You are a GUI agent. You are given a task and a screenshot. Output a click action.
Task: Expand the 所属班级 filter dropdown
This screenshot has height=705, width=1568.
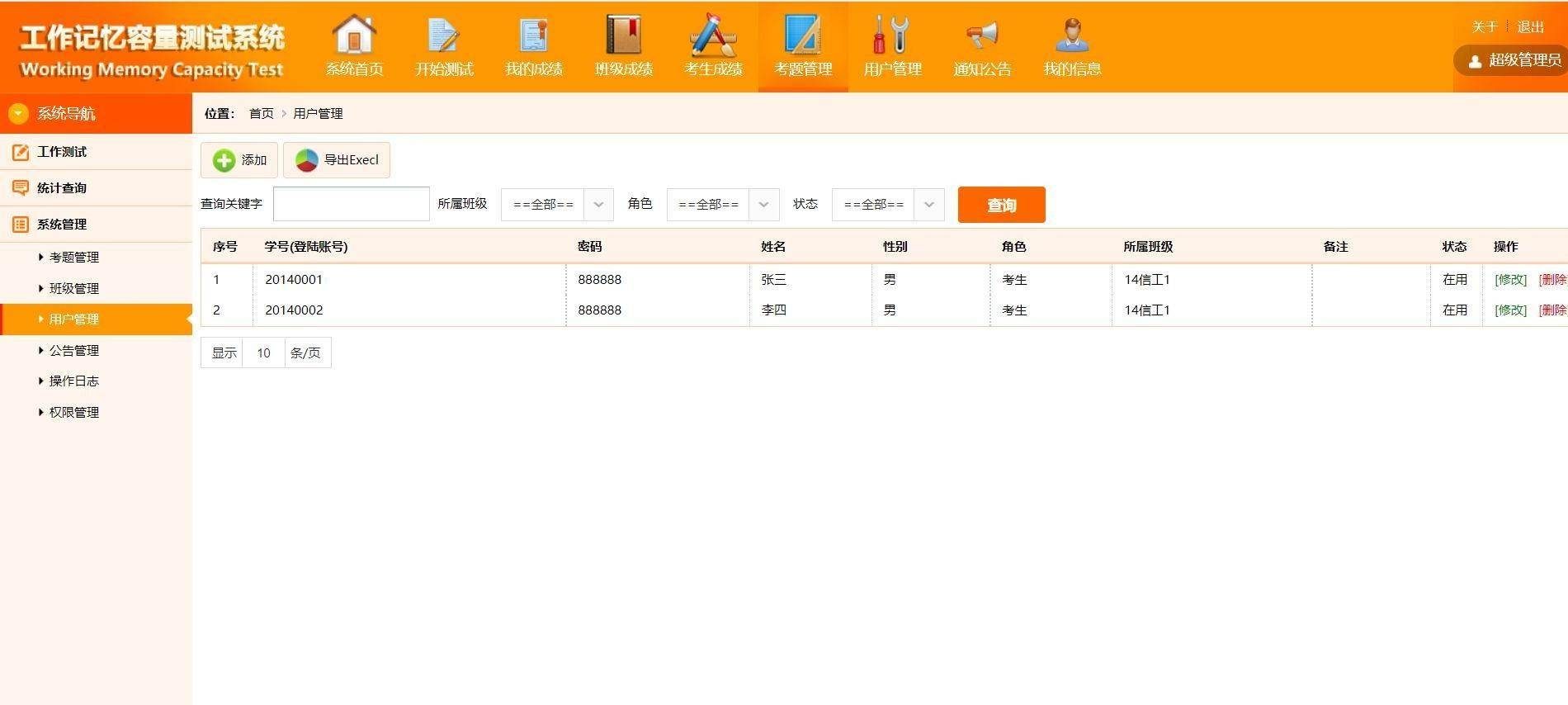pos(557,205)
